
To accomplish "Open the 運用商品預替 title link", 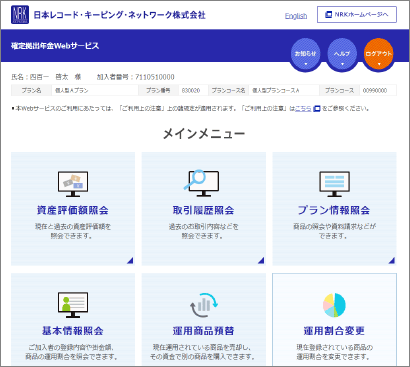I will 203,331.
